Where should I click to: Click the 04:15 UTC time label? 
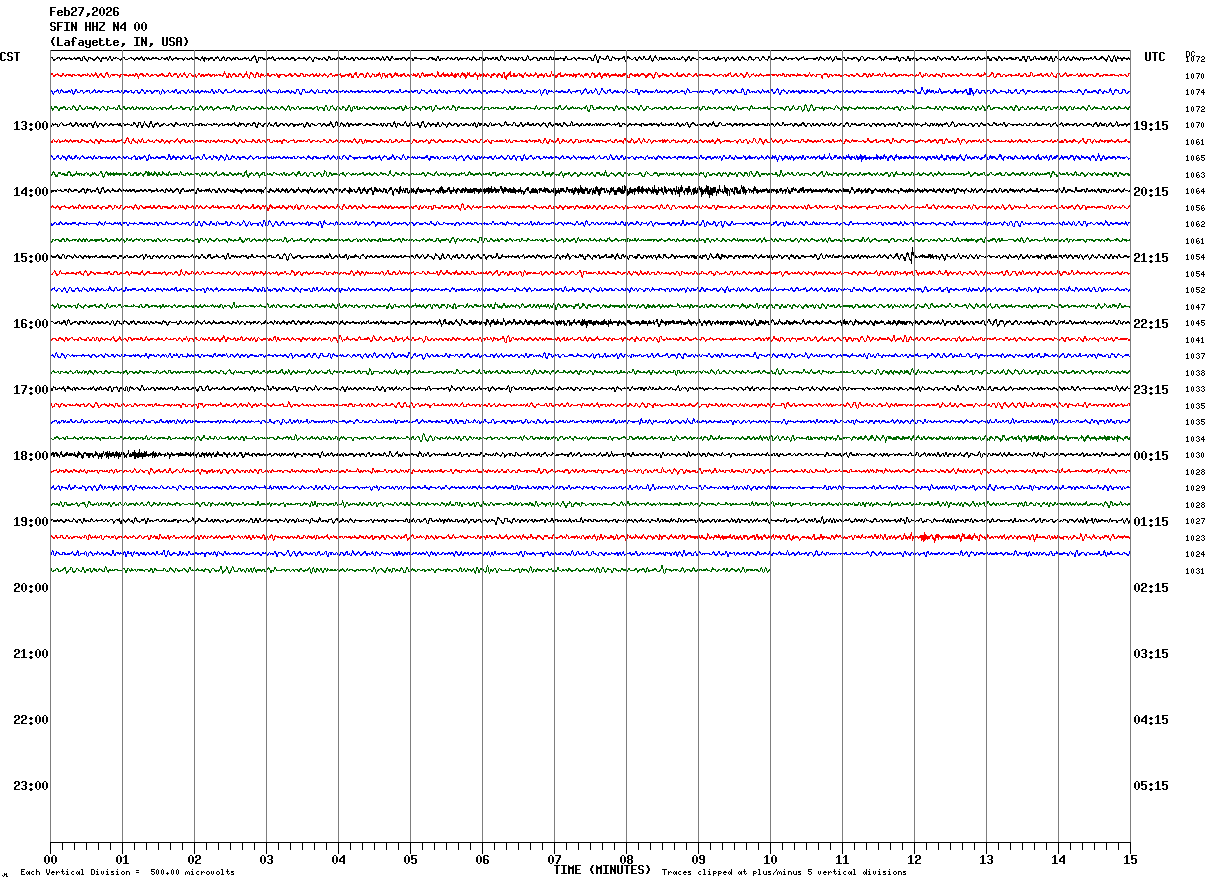point(1151,720)
